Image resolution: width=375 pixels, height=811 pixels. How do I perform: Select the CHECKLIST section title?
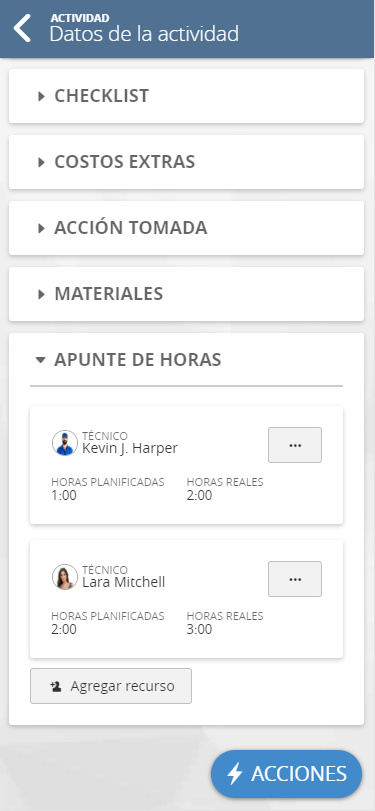click(101, 96)
